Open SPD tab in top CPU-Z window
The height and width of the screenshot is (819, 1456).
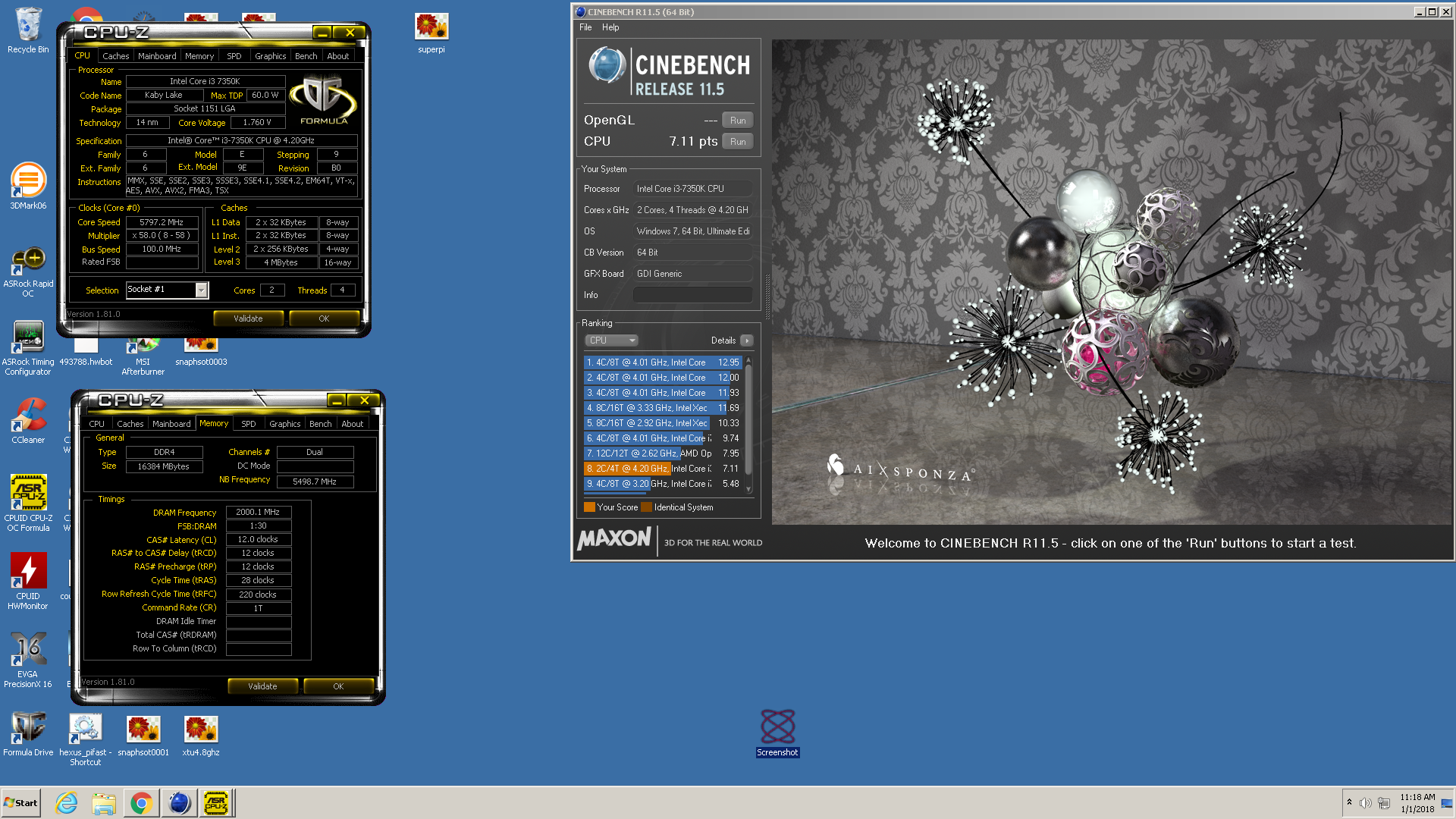tap(234, 56)
